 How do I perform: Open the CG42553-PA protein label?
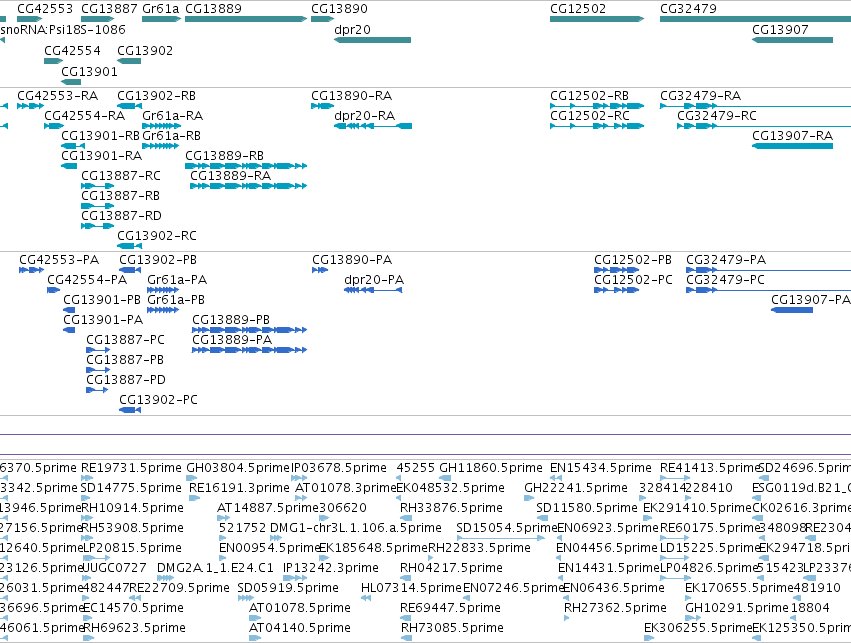tap(59, 260)
